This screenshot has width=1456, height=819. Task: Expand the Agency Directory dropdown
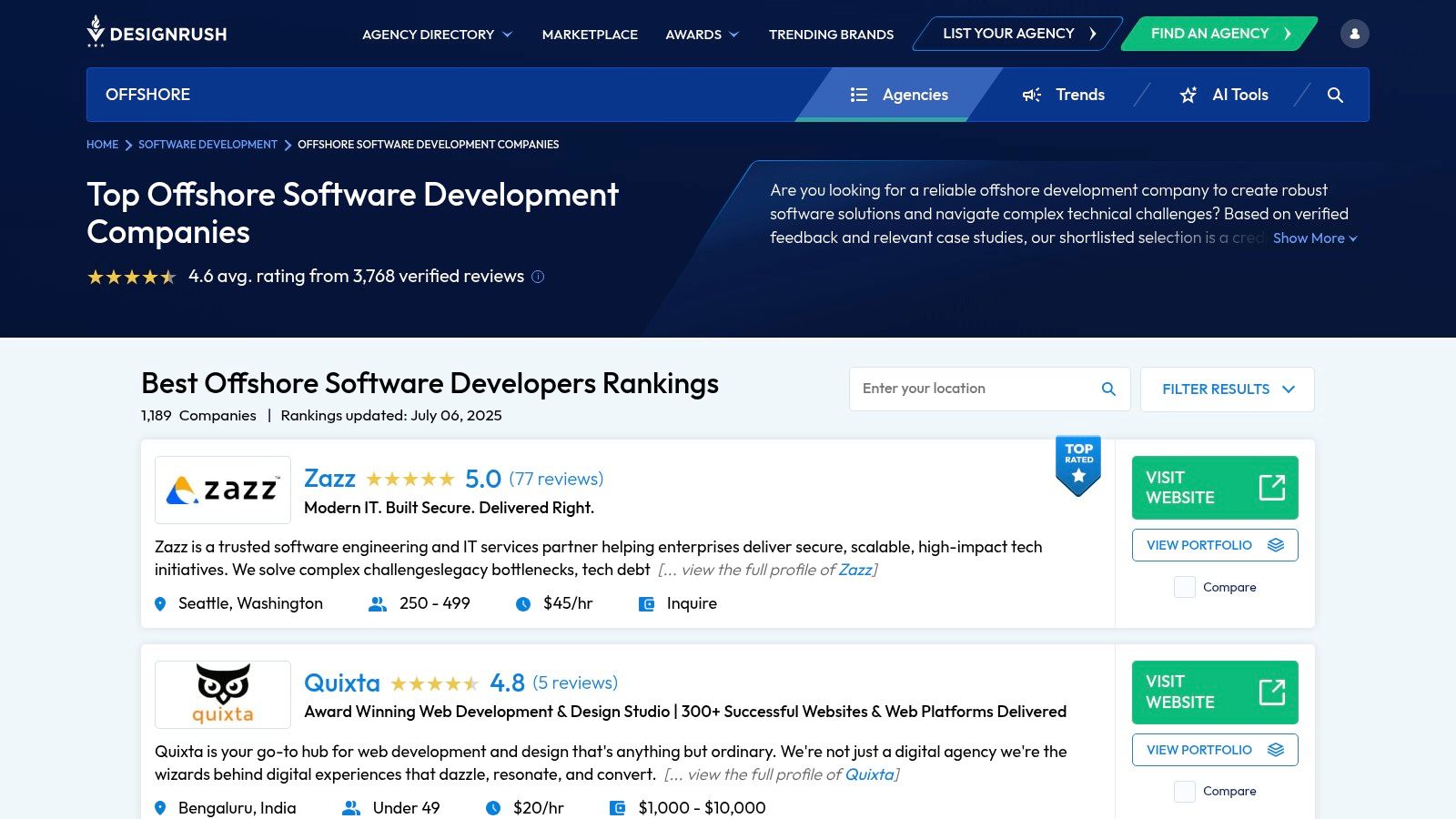pyautogui.click(x=437, y=35)
